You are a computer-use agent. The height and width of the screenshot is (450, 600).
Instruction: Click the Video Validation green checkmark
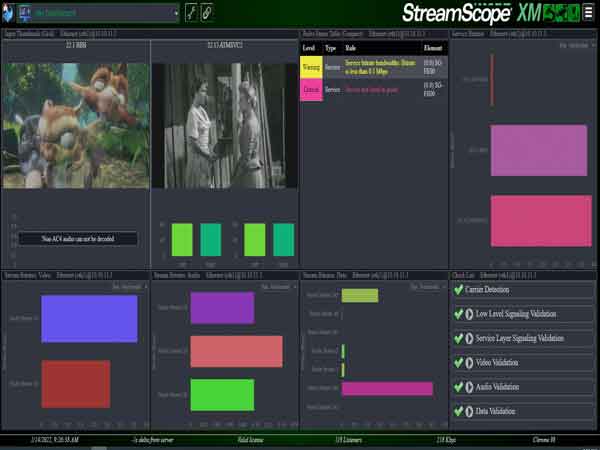point(458,363)
